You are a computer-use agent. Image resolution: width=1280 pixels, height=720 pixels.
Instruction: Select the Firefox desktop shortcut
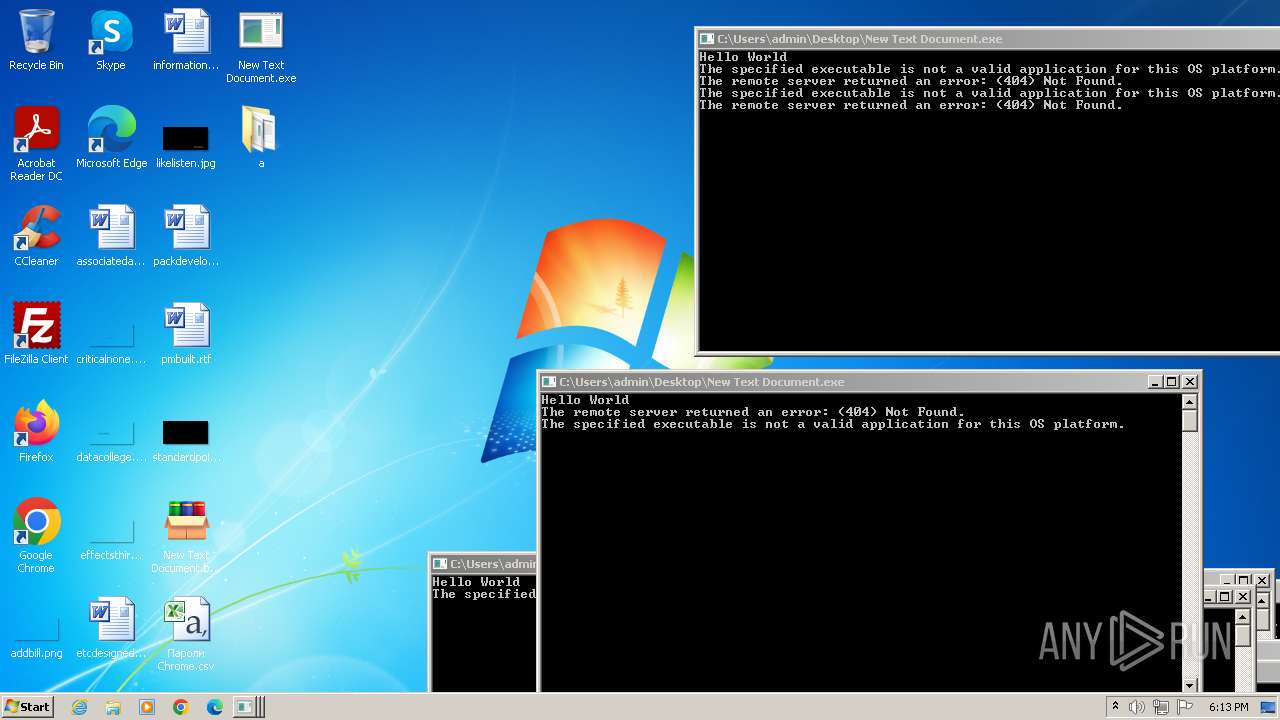[36, 432]
